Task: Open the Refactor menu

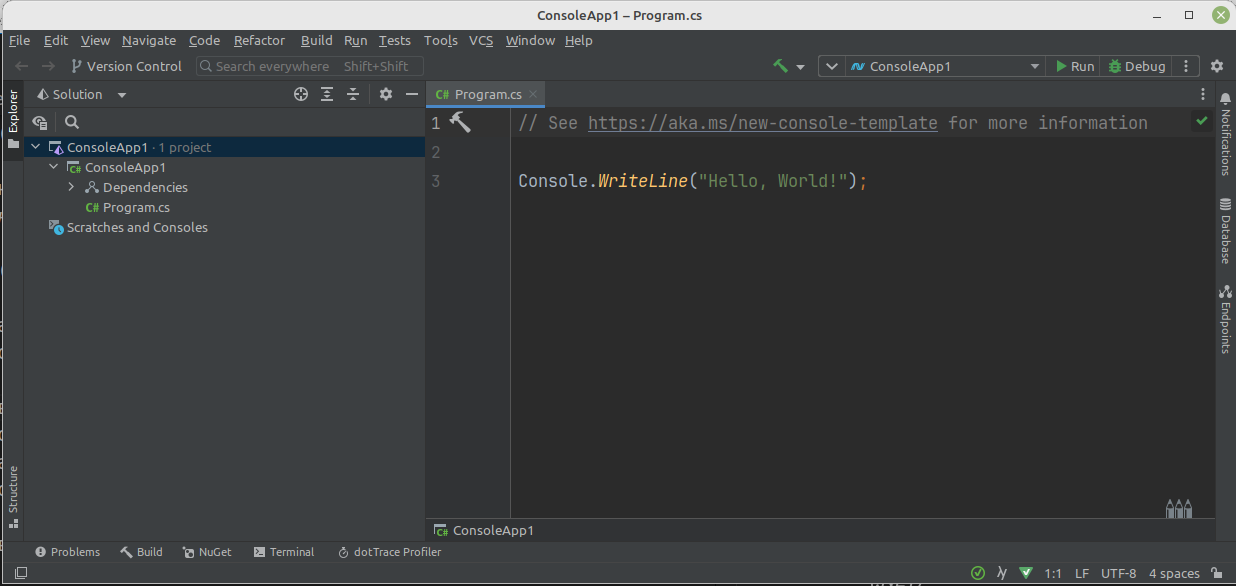Action: (x=259, y=40)
